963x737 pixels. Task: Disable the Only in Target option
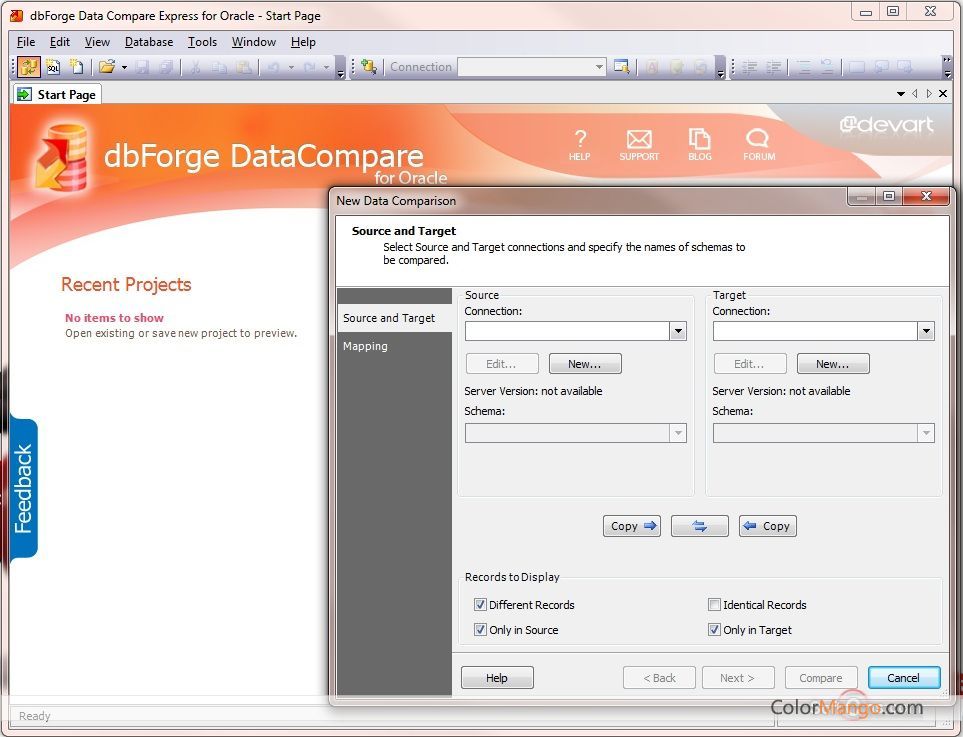pyautogui.click(x=715, y=629)
